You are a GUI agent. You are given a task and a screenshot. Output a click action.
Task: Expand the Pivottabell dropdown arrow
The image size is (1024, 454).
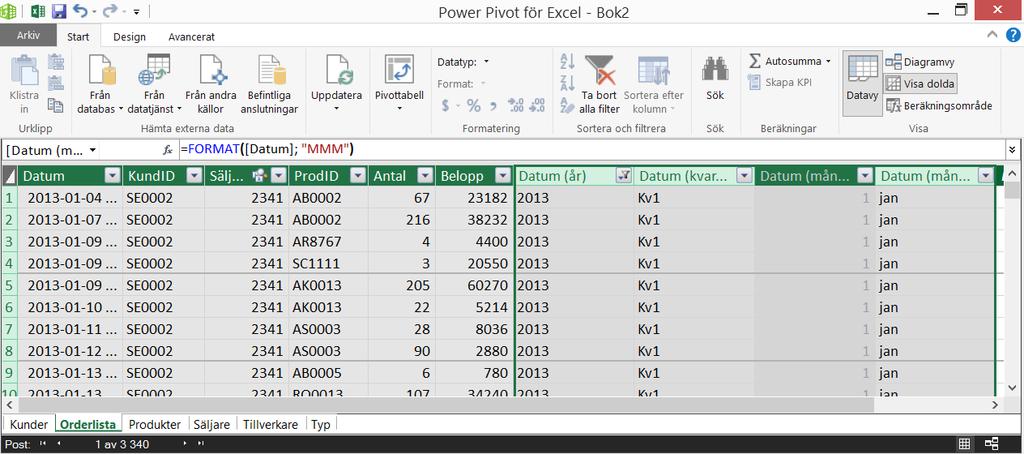399,108
